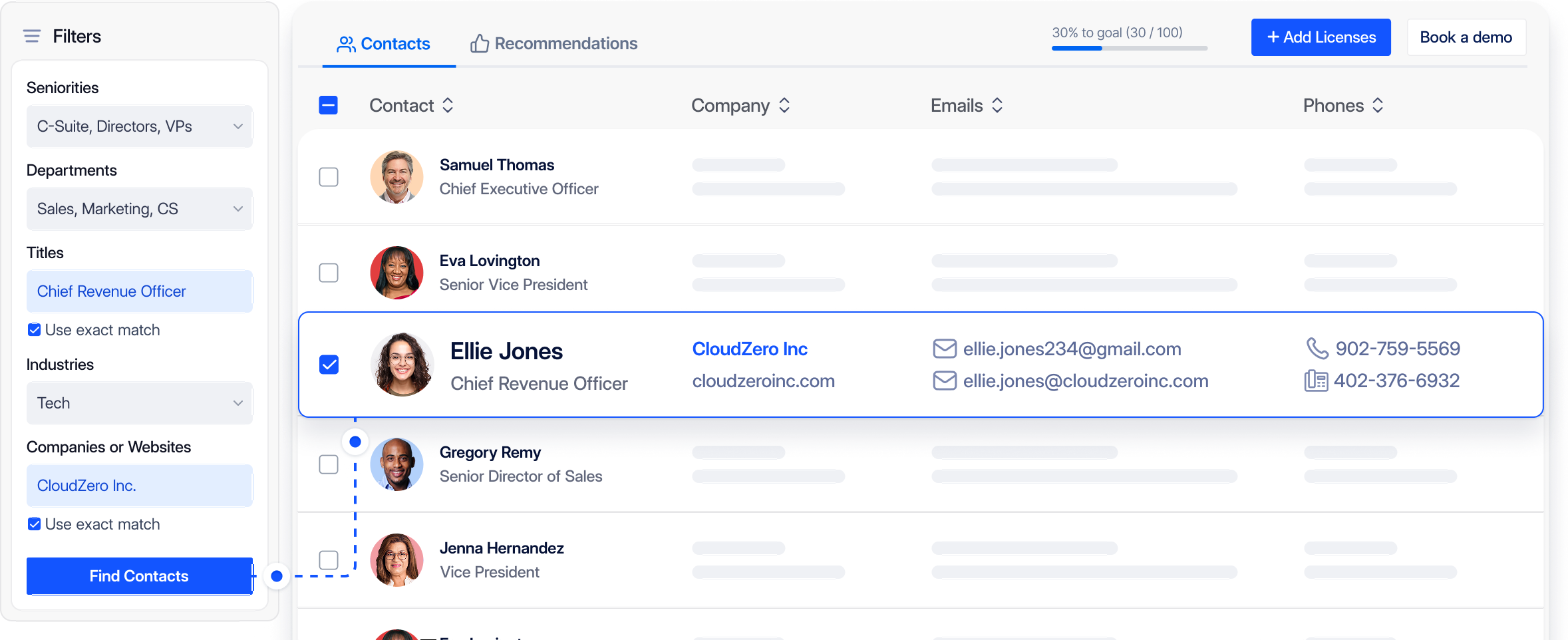Check the Jenna Hernandez row checkbox
Viewport: 1568px width, 640px height.
coord(329,560)
